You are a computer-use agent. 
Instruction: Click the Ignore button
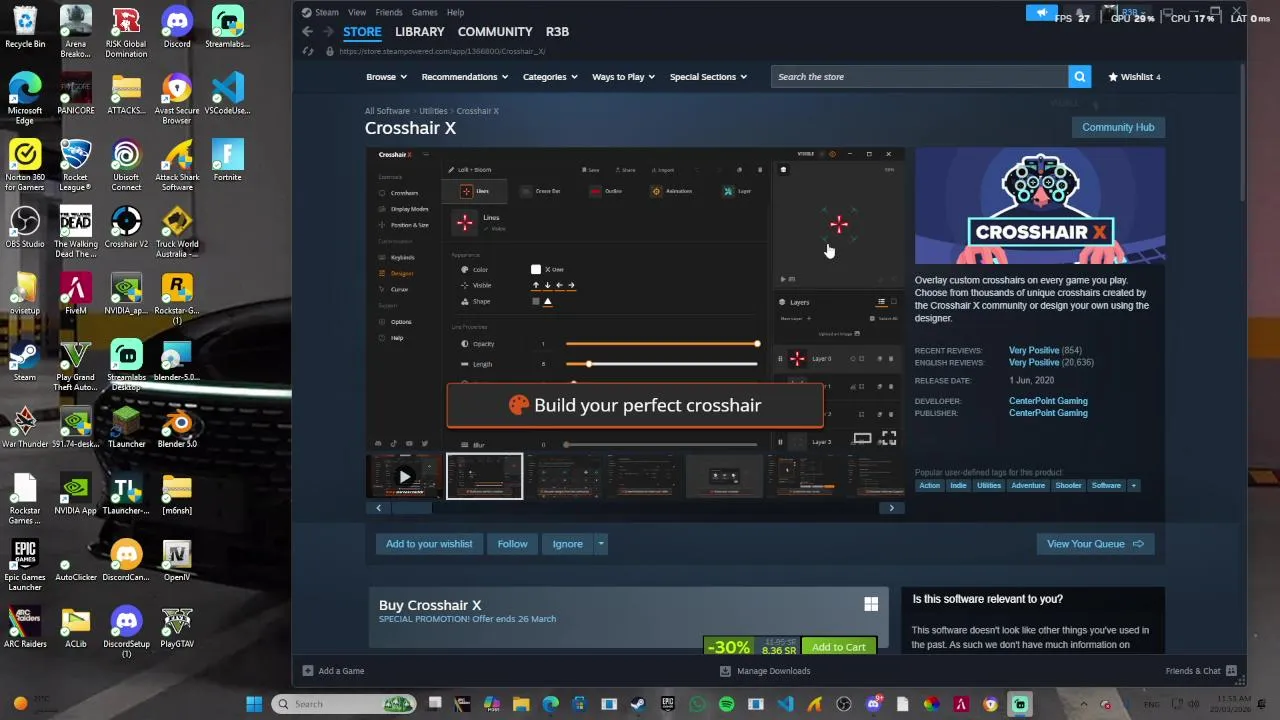click(568, 544)
